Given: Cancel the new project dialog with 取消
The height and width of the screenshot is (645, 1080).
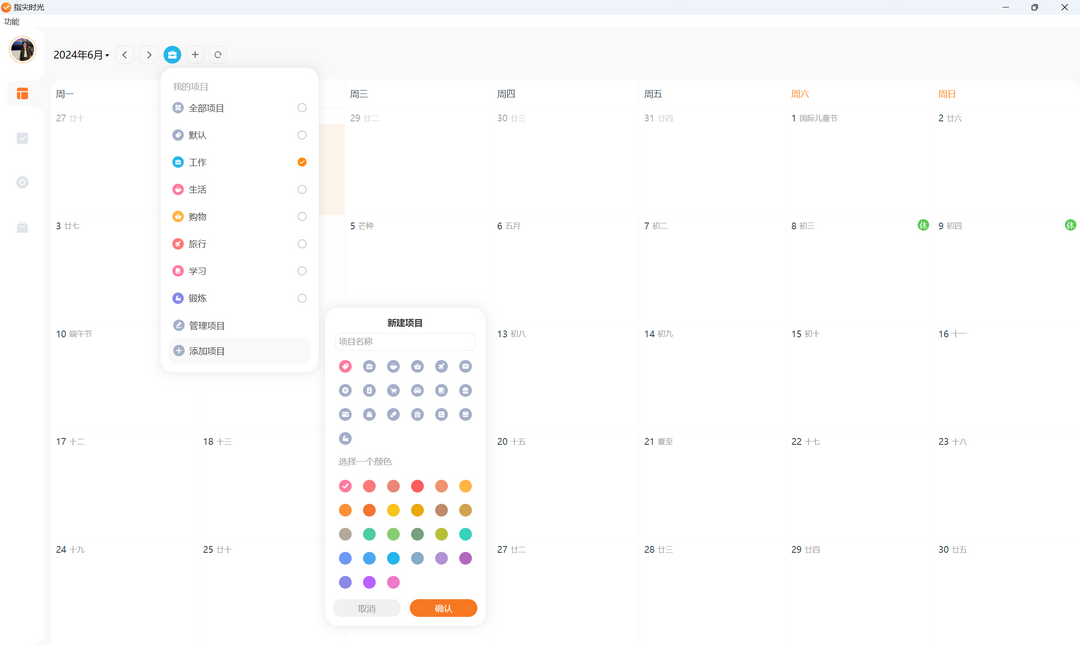Looking at the screenshot, I should click(366, 608).
